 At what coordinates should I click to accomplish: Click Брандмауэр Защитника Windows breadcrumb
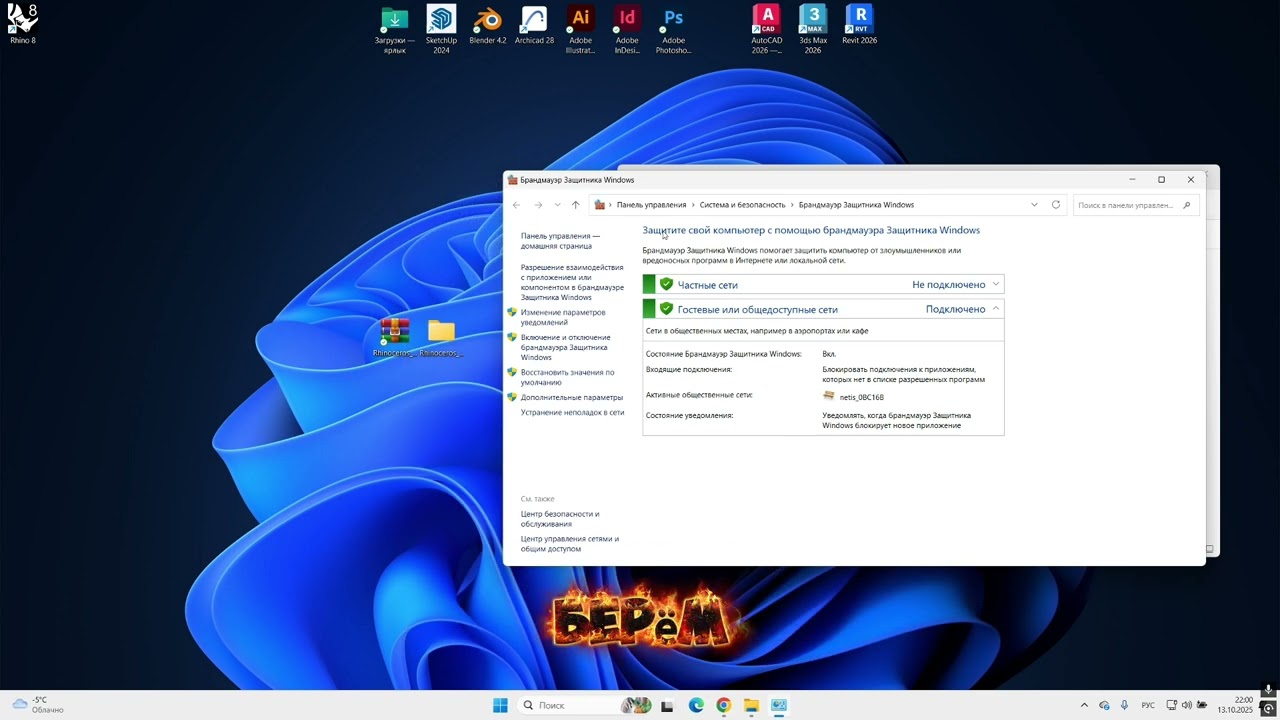856,205
